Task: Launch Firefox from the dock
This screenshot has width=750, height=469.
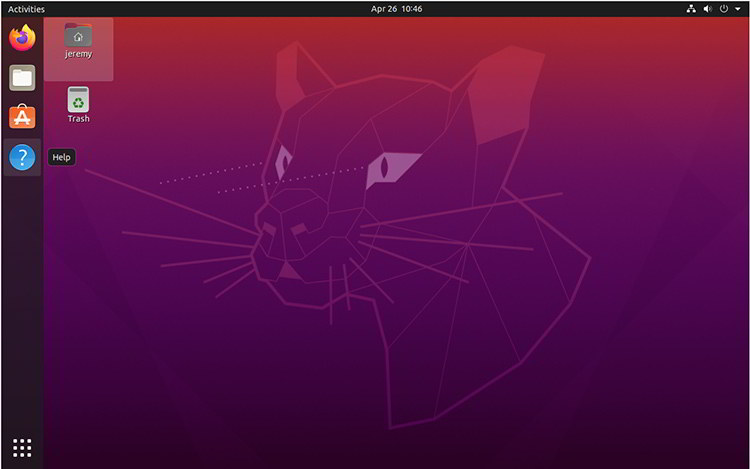Action: (22, 38)
